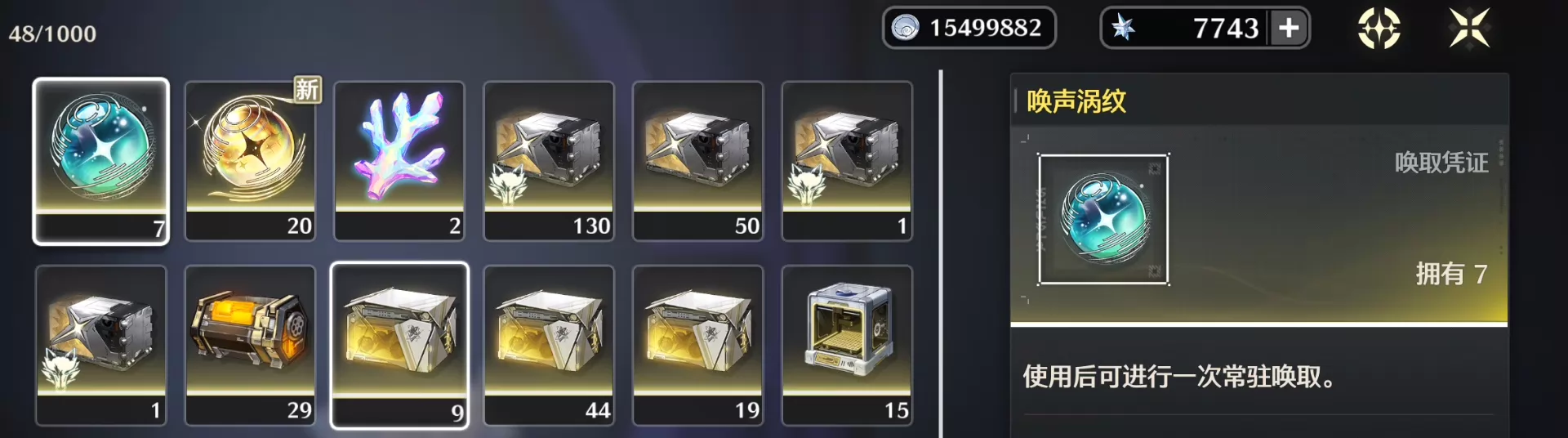The height and width of the screenshot is (438, 1568).
Task: Select the silver crate with count 130
Action: [x=549, y=161]
